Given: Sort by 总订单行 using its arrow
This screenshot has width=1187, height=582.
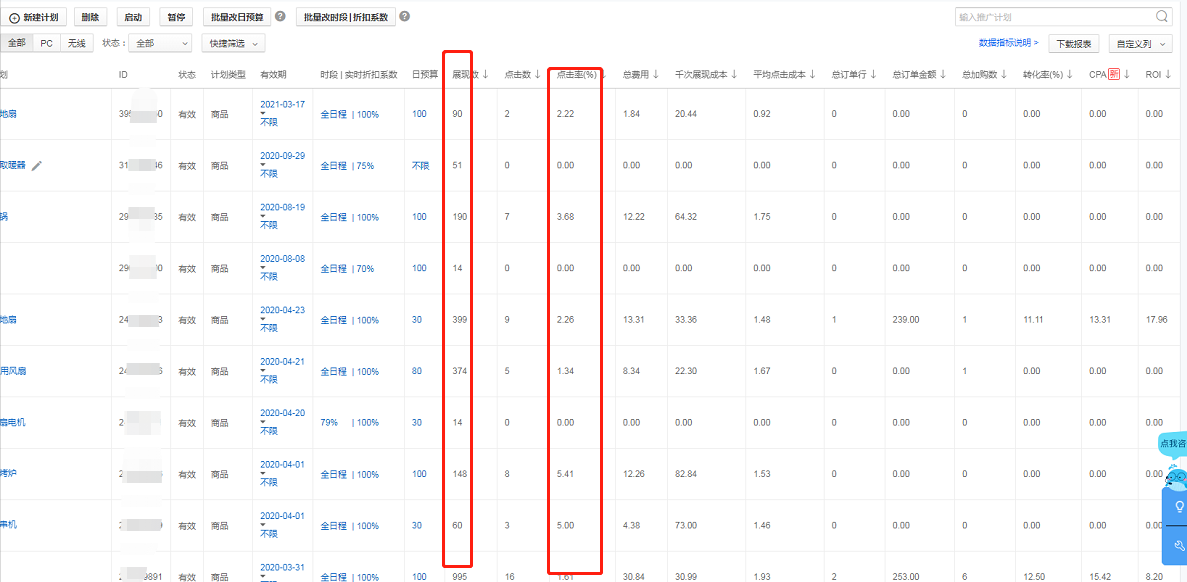Looking at the screenshot, I should click(873, 74).
